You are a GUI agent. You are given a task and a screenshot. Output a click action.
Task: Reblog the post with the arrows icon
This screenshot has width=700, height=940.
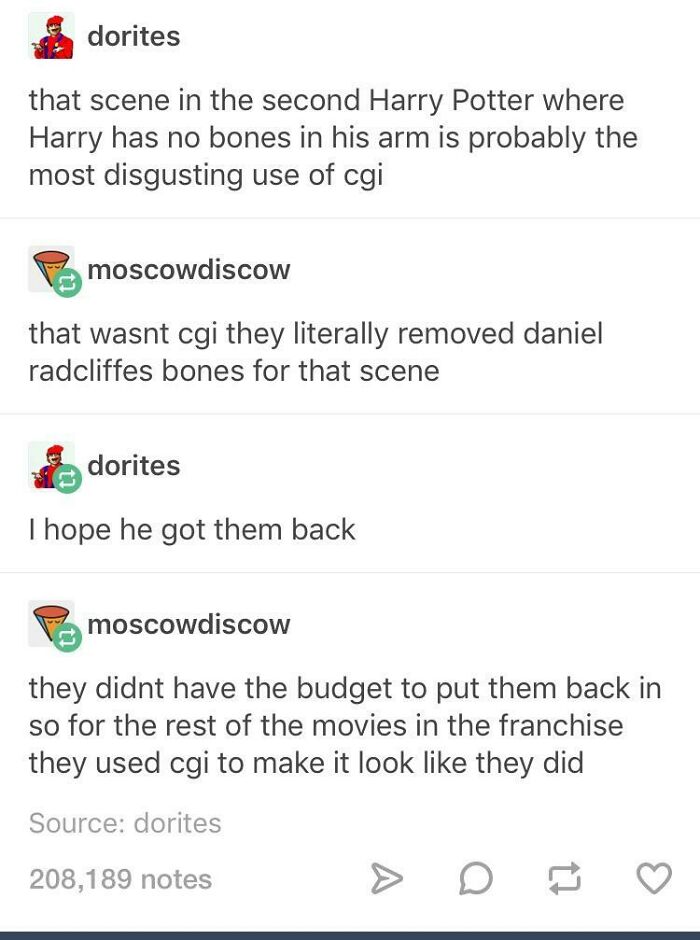[x=565, y=879]
